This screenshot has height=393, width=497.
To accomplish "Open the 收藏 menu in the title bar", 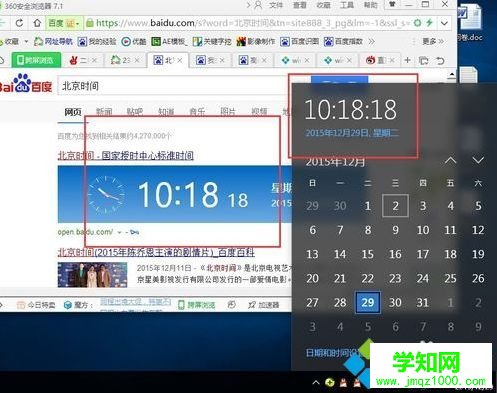I will 323,5.
